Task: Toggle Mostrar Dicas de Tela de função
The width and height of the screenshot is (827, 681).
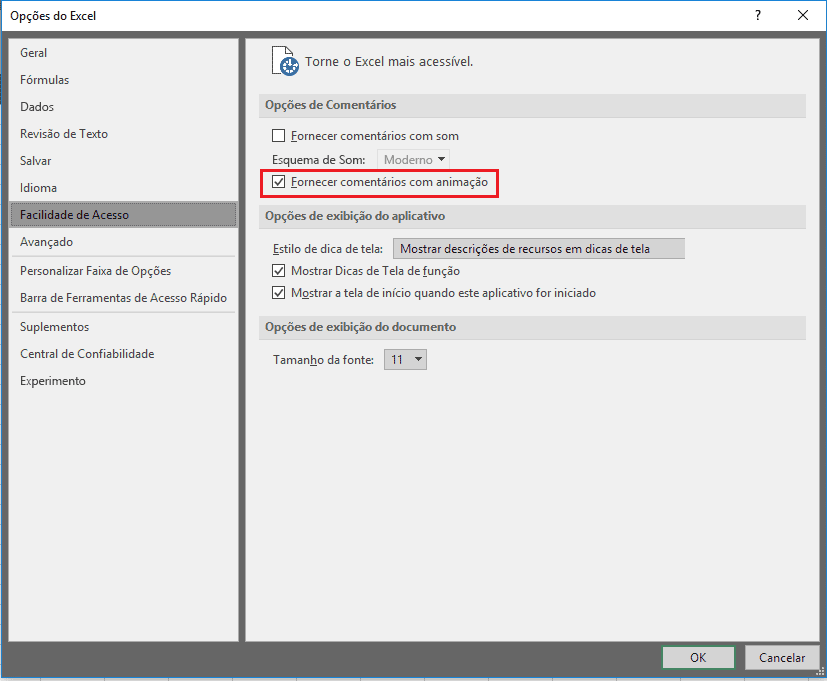Action: point(279,271)
